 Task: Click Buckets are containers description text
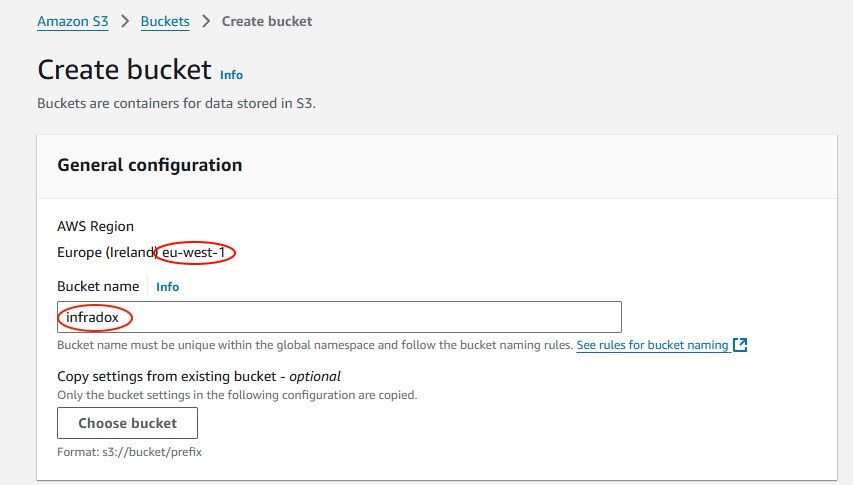click(176, 103)
